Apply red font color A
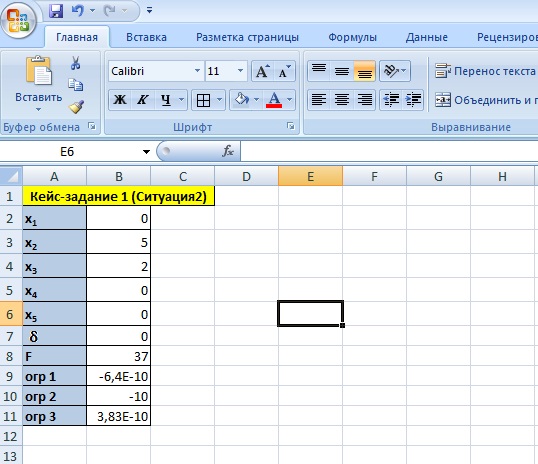This screenshot has width=538, height=464. pos(274,100)
